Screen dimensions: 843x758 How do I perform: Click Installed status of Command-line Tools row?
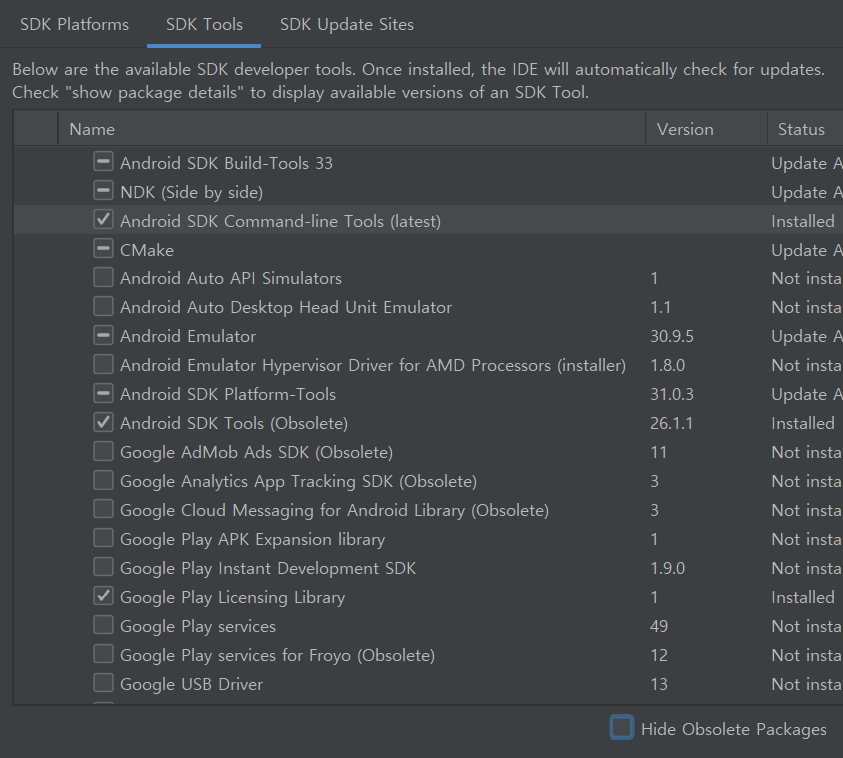point(803,221)
